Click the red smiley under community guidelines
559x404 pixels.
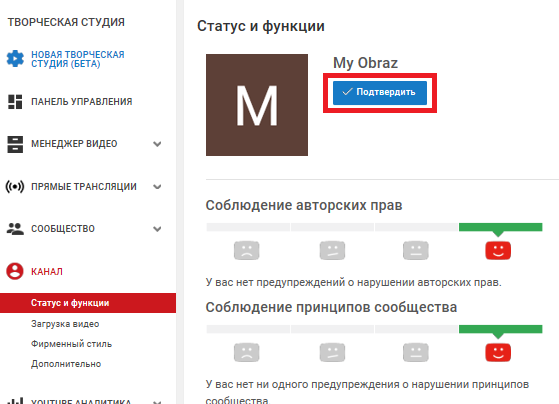tap(498, 352)
